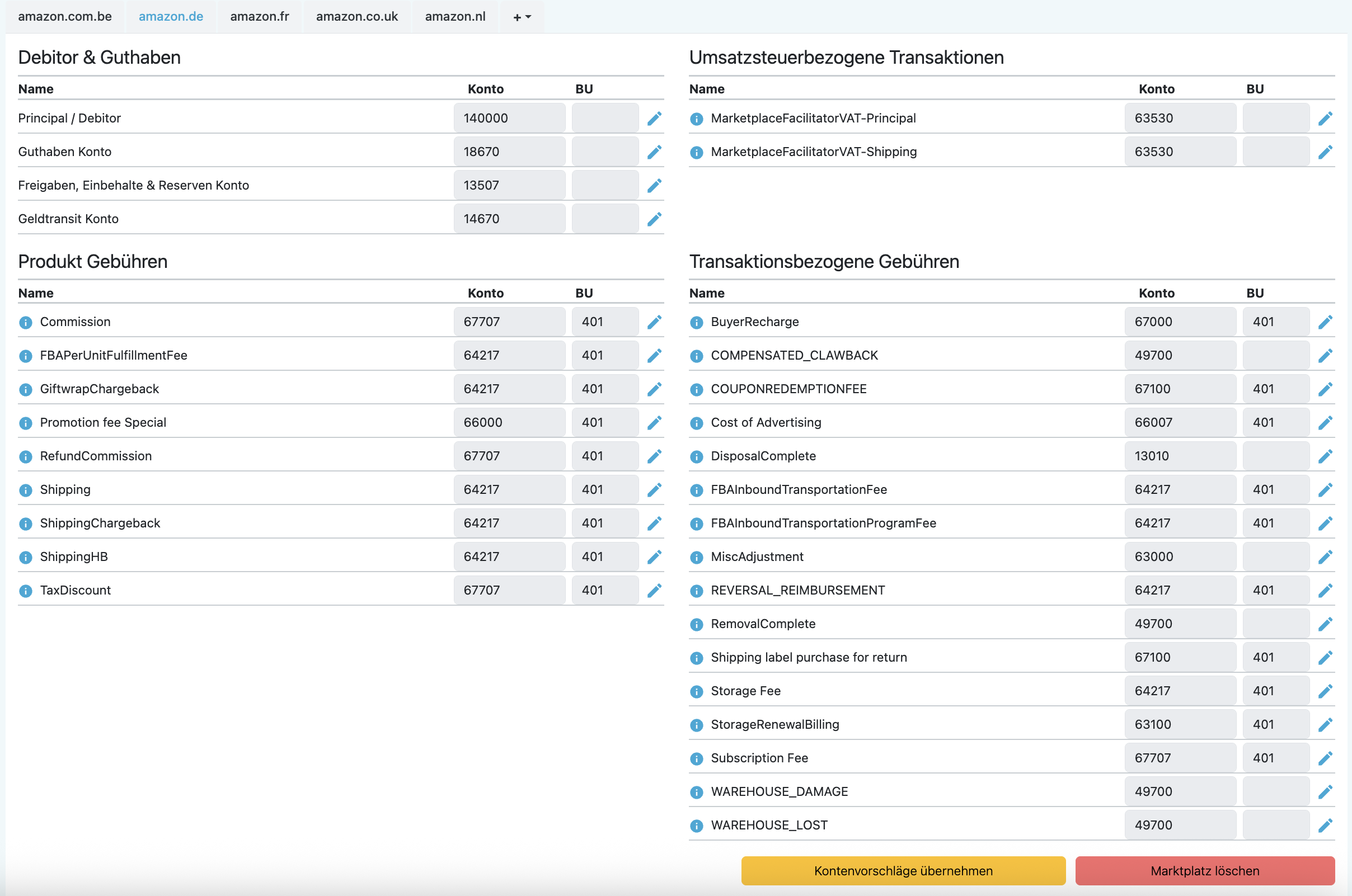Select the amazon.com.be tab
The image size is (1352, 896).
(x=64, y=17)
